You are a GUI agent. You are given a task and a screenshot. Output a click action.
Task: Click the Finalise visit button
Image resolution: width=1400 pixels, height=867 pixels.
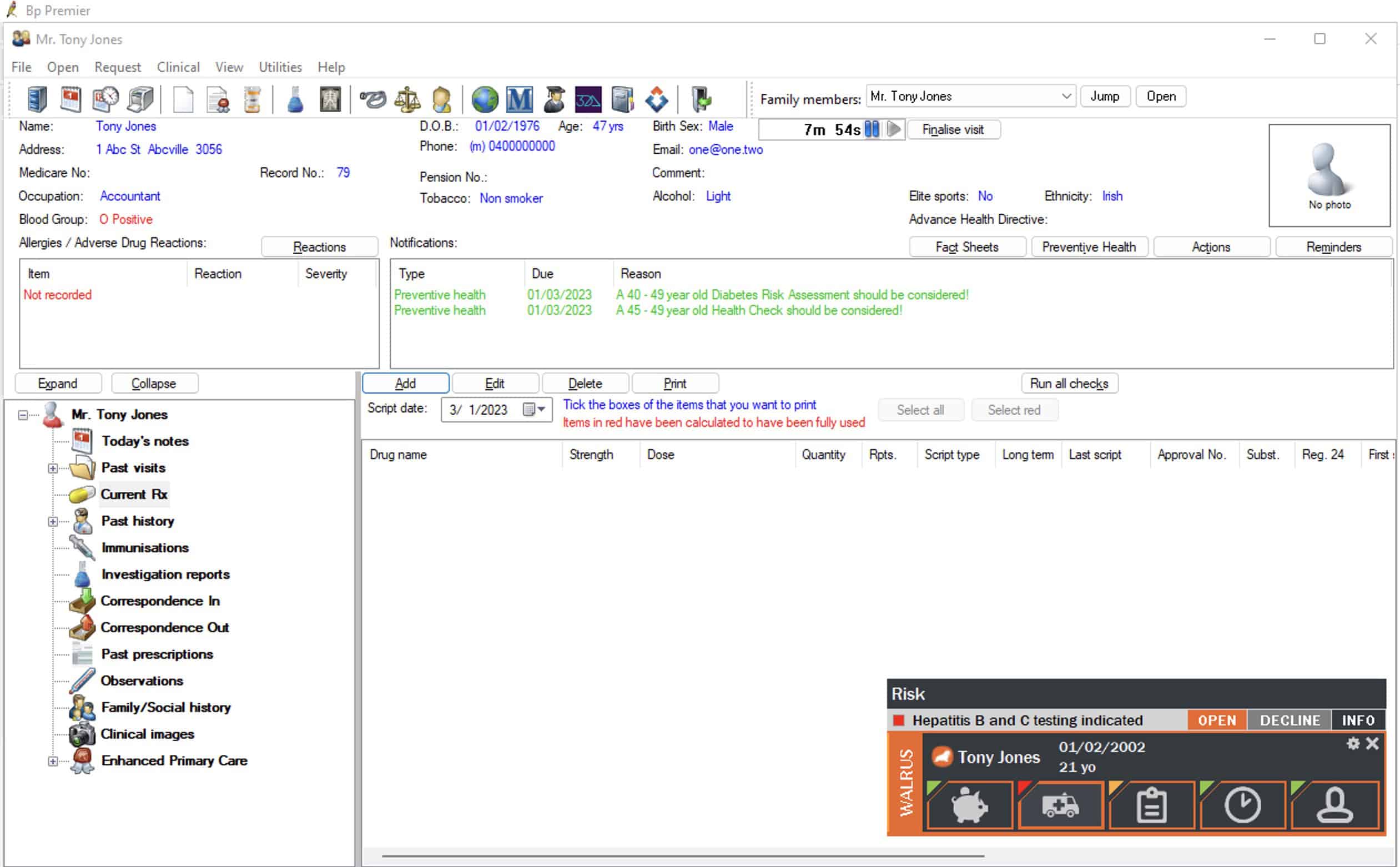tap(953, 129)
